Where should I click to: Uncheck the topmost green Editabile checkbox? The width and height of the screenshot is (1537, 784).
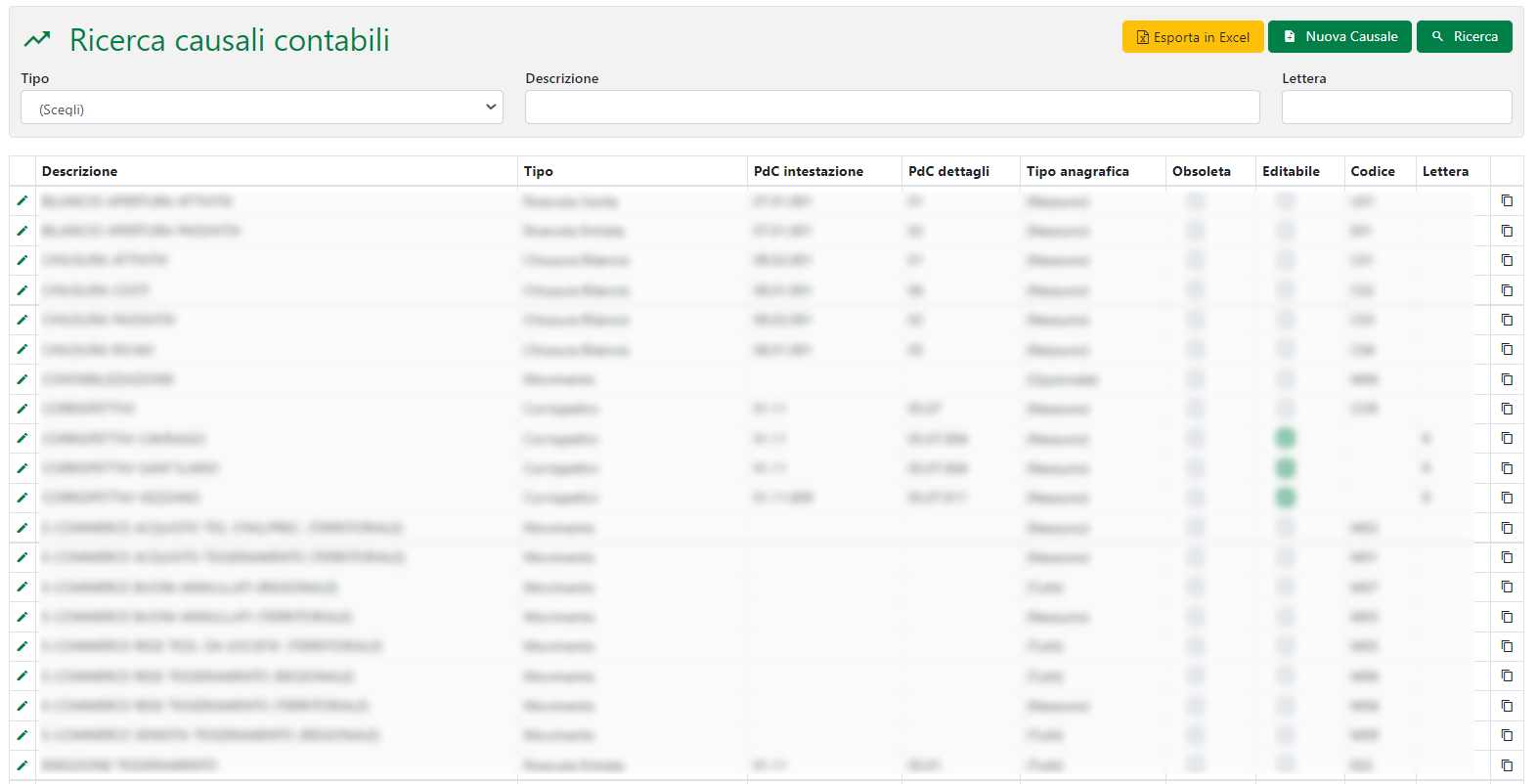click(x=1286, y=438)
